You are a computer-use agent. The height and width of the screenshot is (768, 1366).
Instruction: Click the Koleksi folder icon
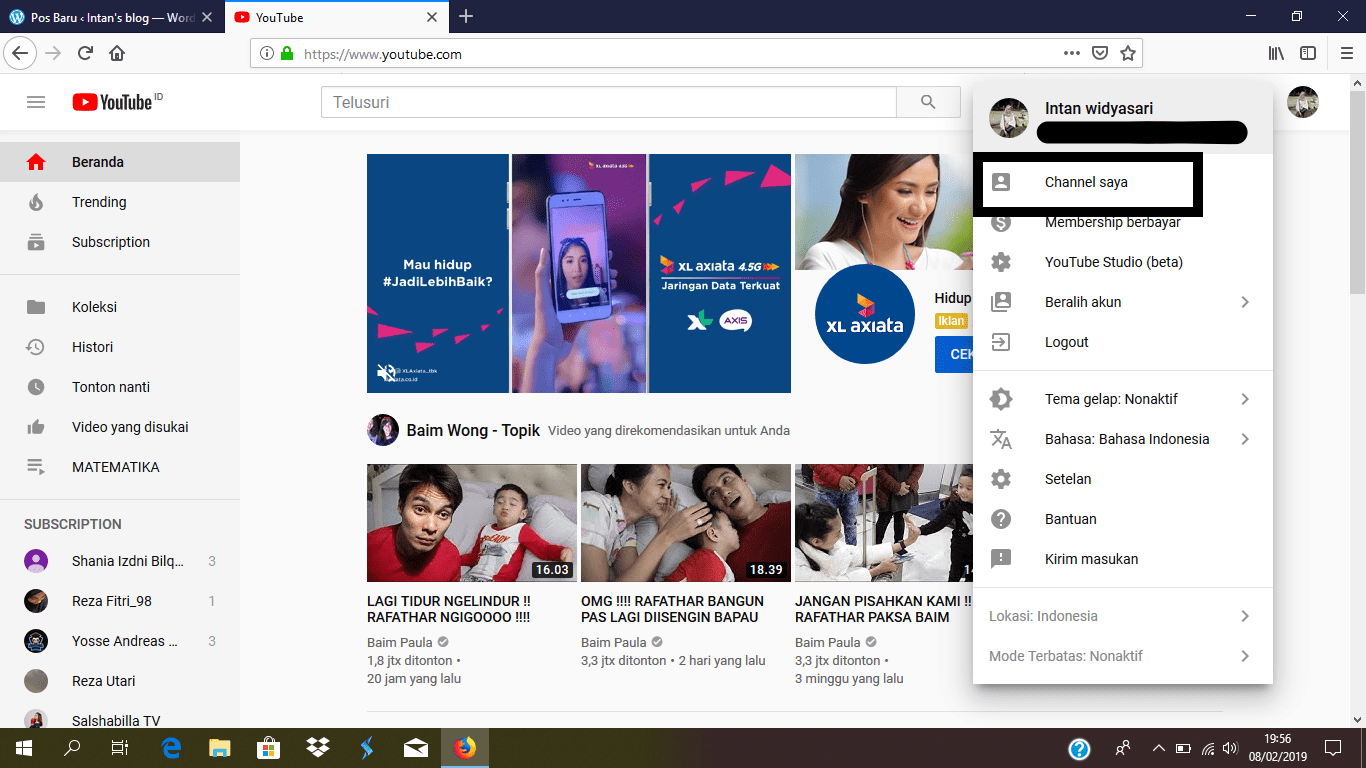coord(36,307)
